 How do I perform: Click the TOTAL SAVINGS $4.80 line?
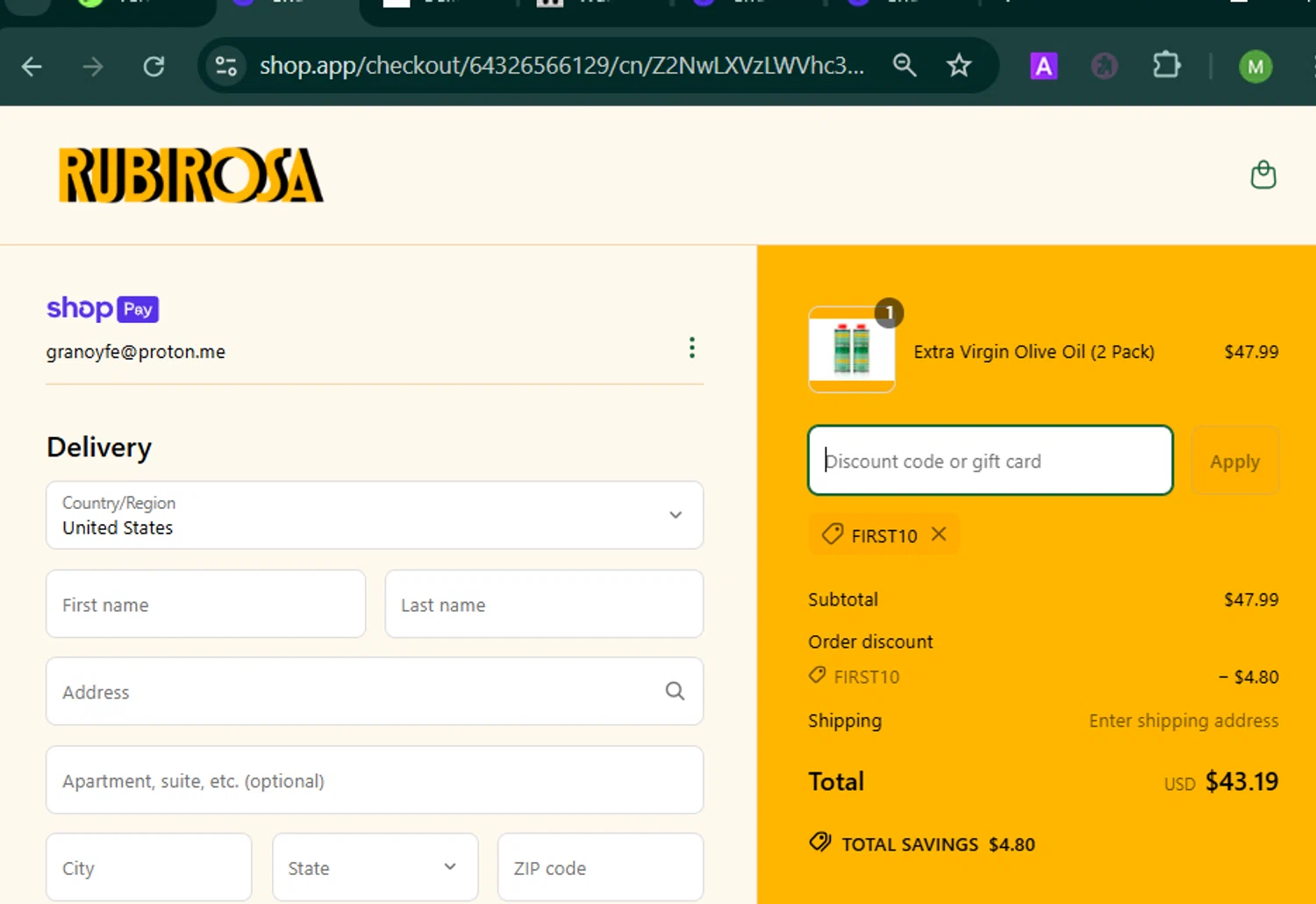(922, 843)
